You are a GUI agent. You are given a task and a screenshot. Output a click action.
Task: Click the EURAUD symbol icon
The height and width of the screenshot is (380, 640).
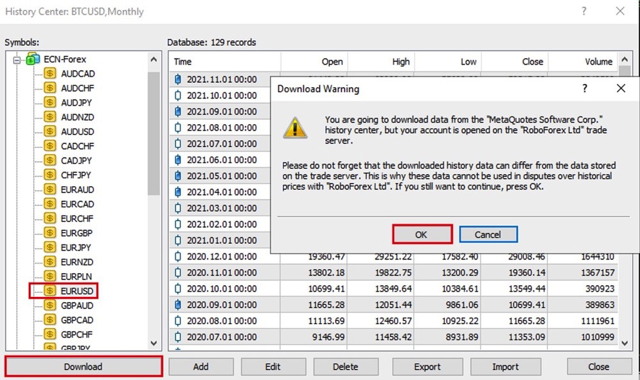tap(50, 189)
